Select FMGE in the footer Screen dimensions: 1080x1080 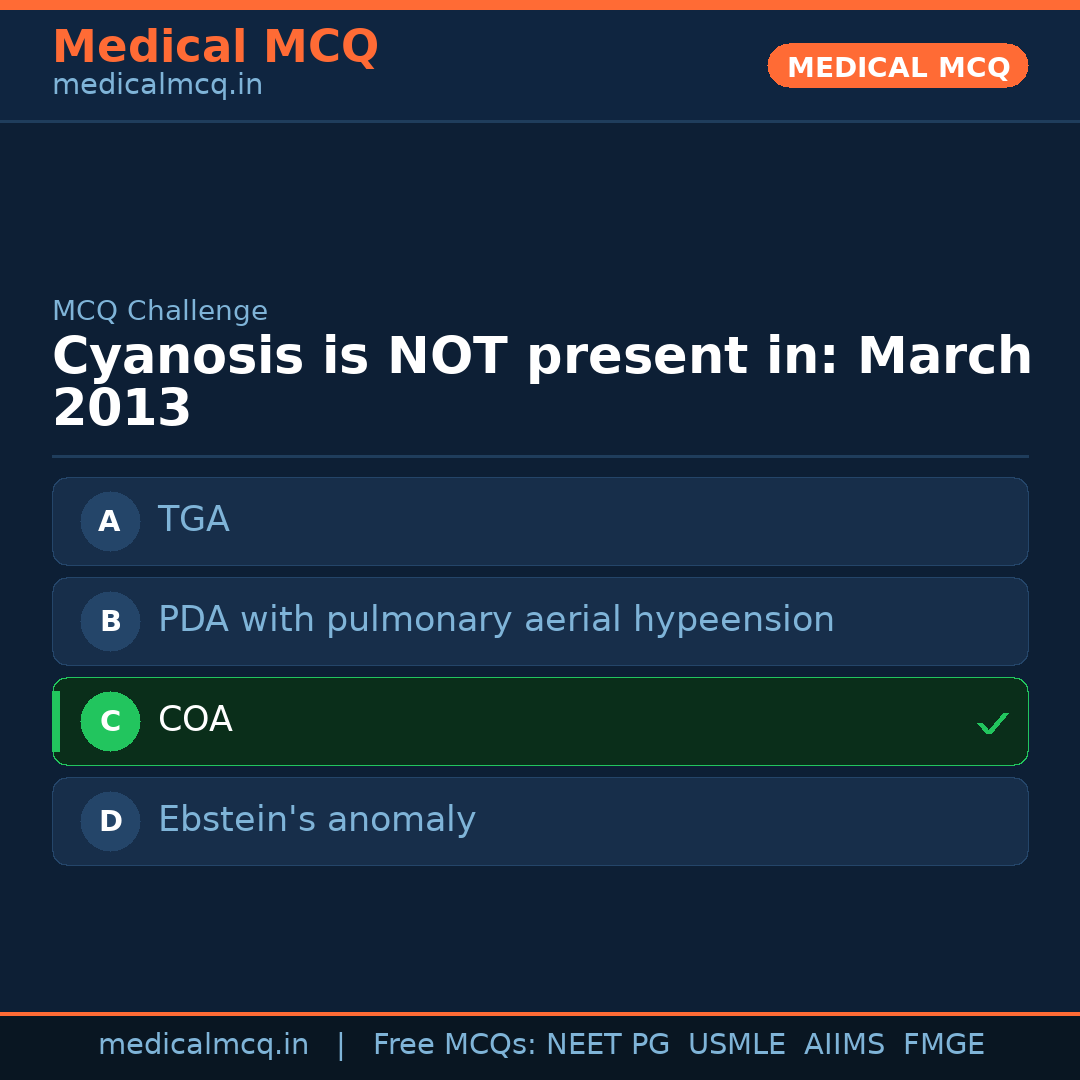pos(943,1045)
